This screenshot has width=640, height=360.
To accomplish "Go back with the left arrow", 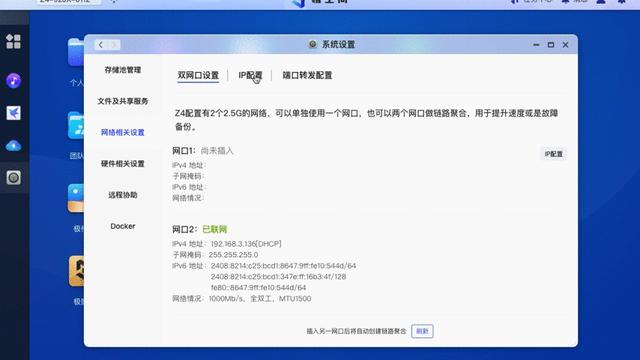I will (101, 44).
